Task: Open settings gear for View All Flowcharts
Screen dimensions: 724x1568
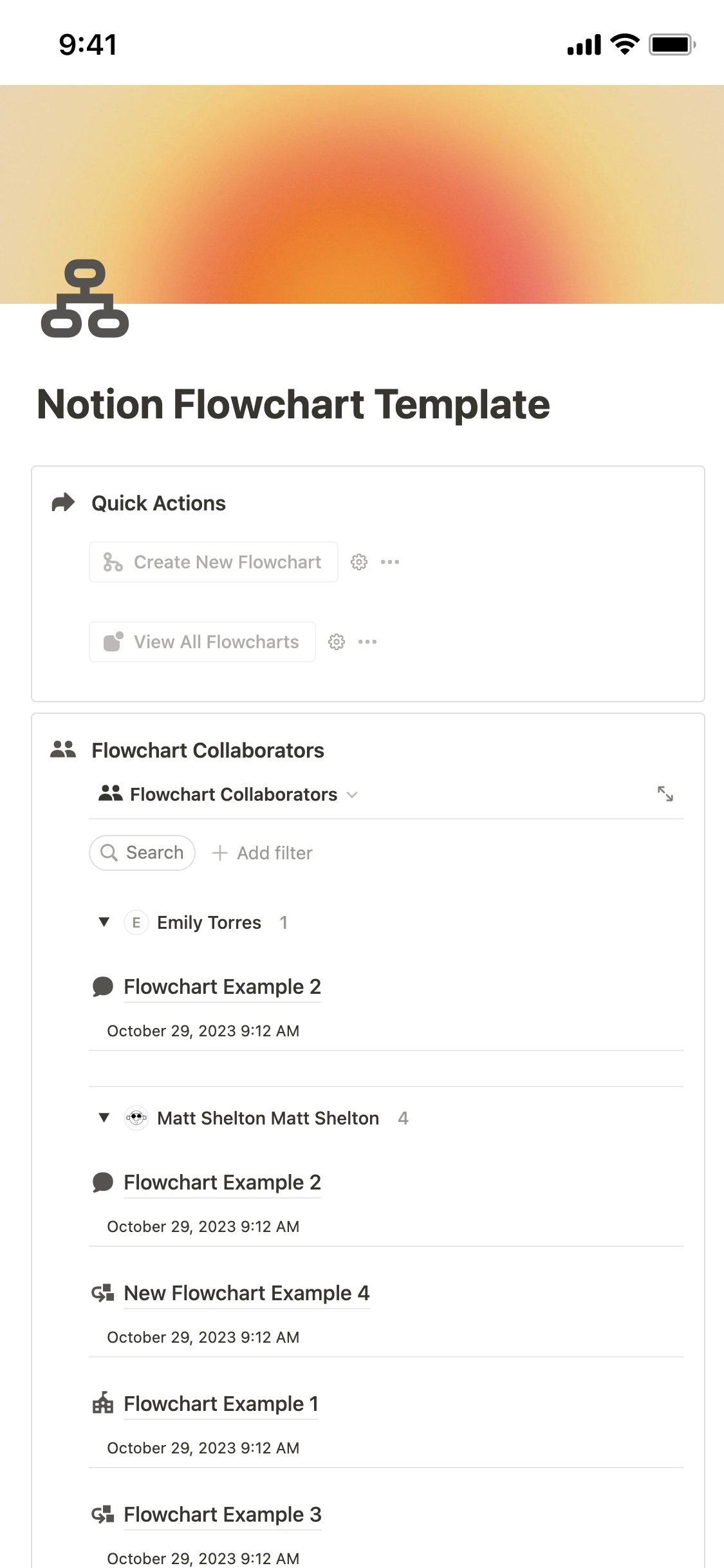Action: click(x=337, y=642)
